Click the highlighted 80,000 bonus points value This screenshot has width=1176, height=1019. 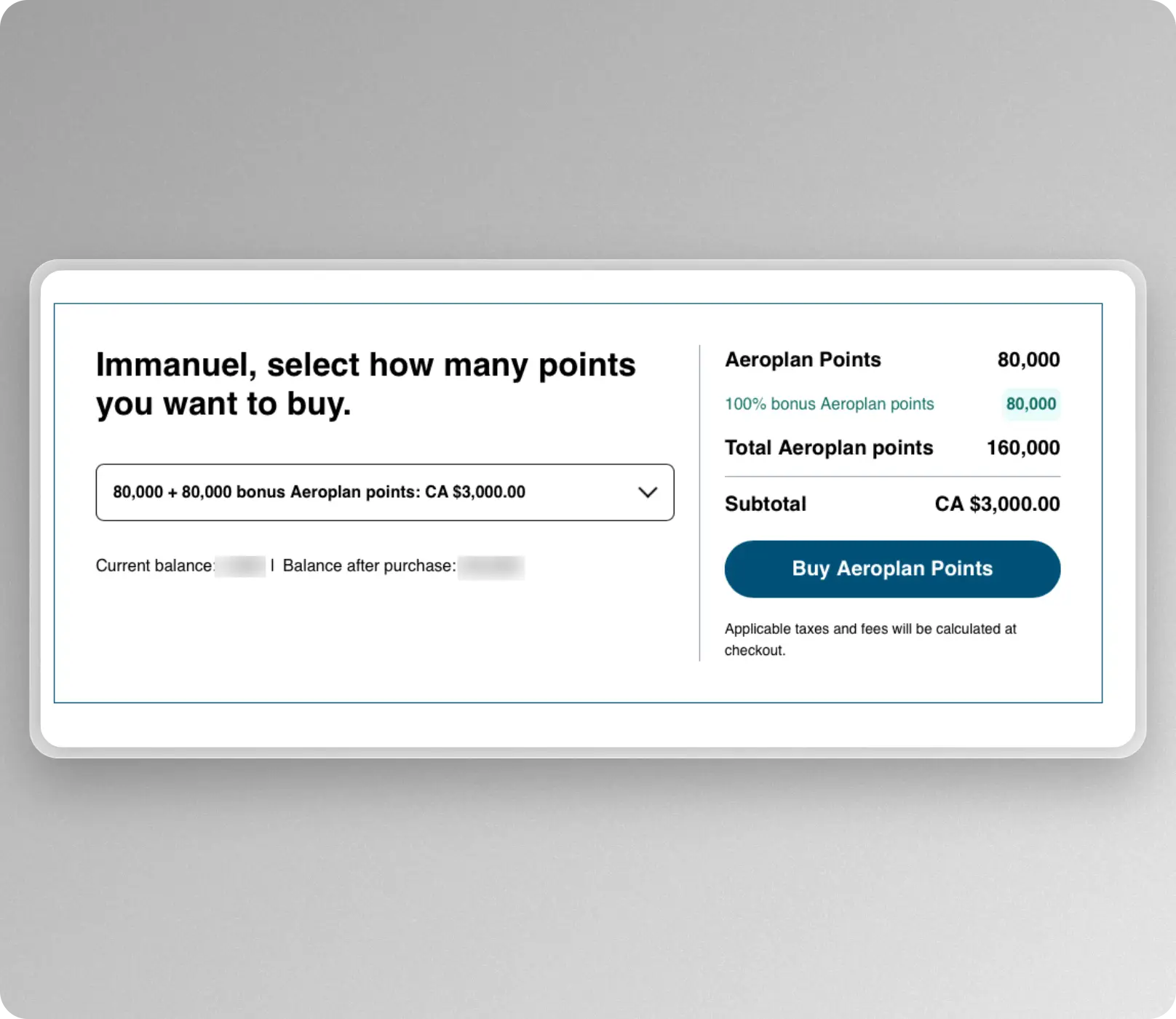point(1030,404)
